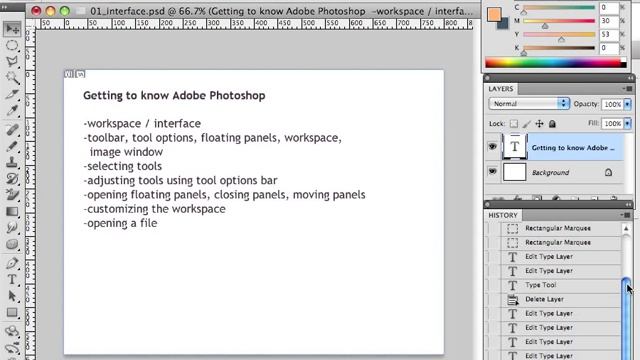Hide the Background layer
640x360 pixels.
pyautogui.click(x=493, y=171)
